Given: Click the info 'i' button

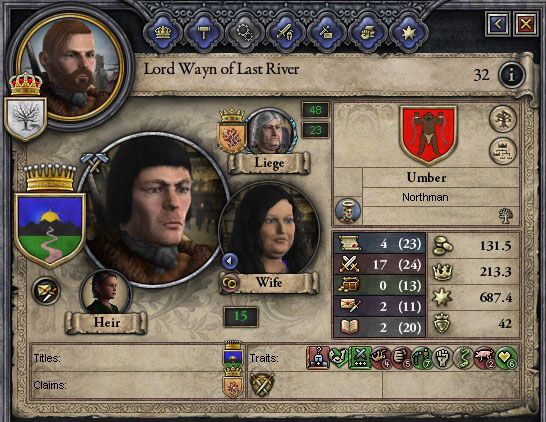Looking at the screenshot, I should pyautogui.click(x=511, y=75).
